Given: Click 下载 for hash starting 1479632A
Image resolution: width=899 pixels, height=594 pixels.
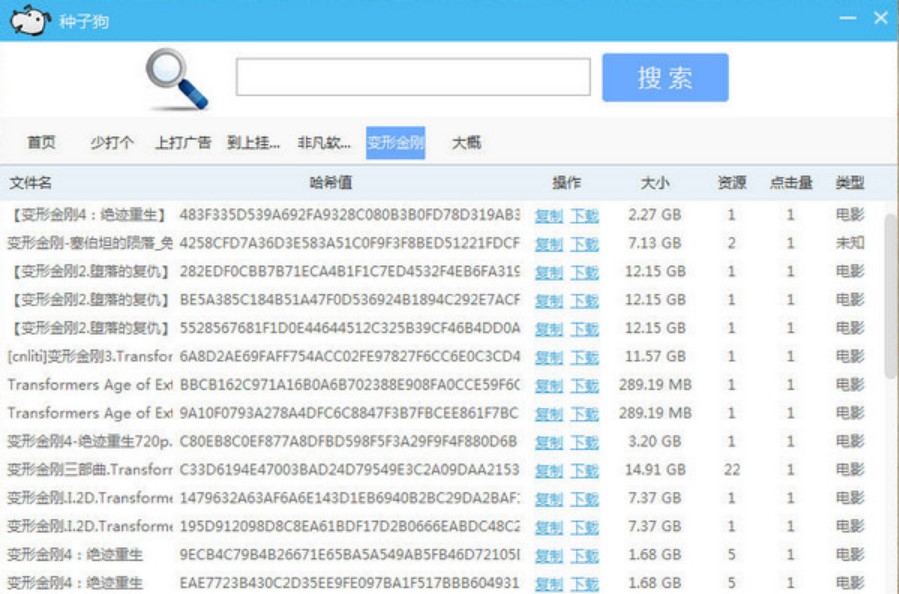Looking at the screenshot, I should [585, 499].
